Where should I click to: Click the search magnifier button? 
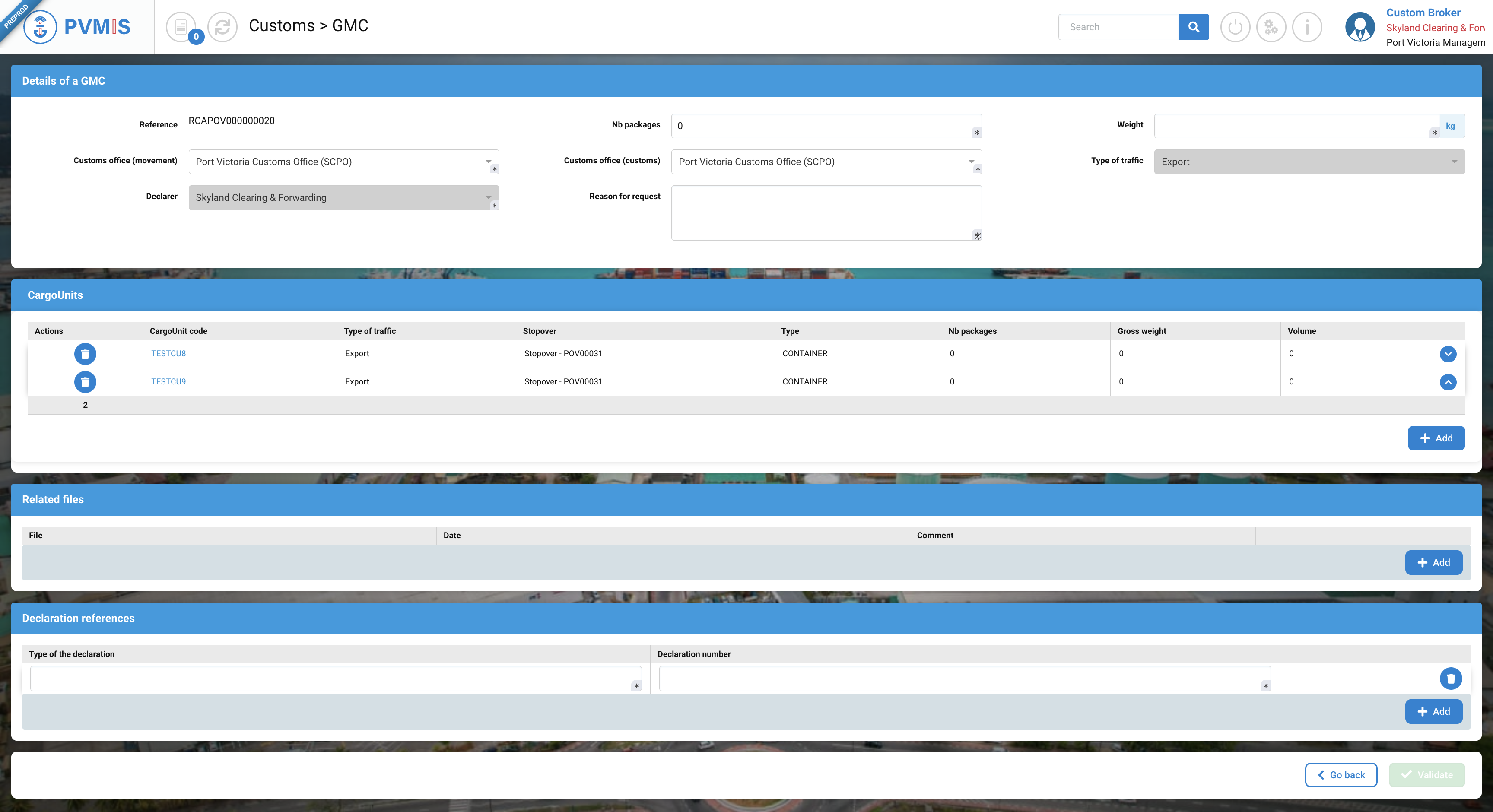(x=1193, y=27)
